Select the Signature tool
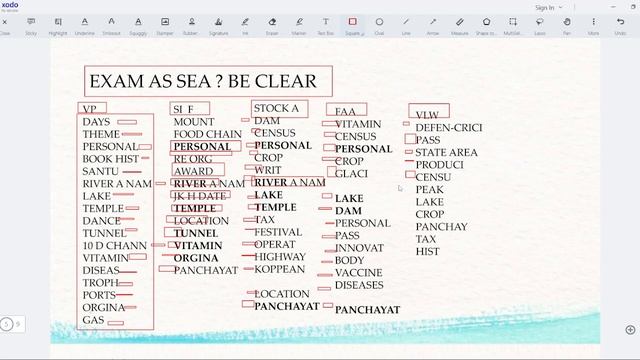Image resolution: width=640 pixels, height=360 pixels. [x=218, y=25]
